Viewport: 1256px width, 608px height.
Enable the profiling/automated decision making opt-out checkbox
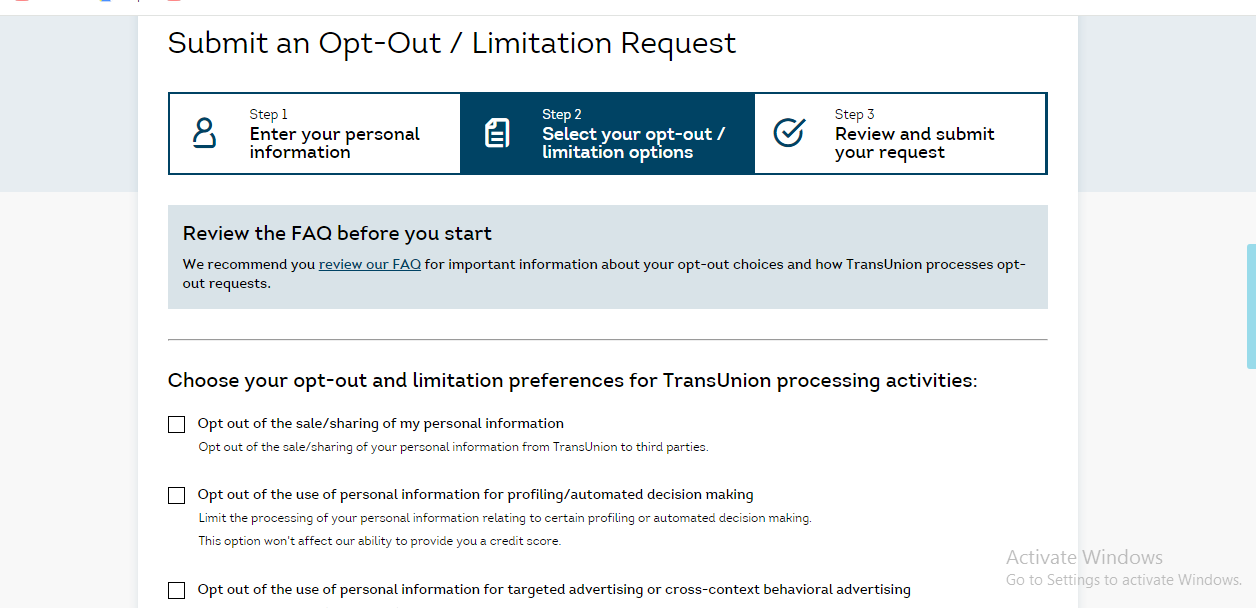[177, 495]
